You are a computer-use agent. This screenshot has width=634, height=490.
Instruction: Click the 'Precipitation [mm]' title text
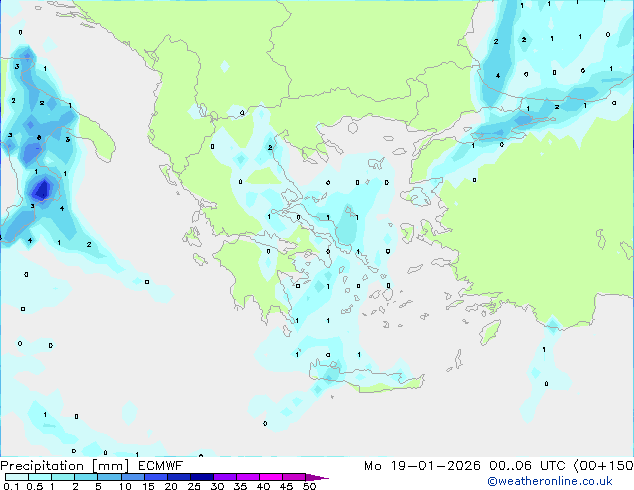65,466
